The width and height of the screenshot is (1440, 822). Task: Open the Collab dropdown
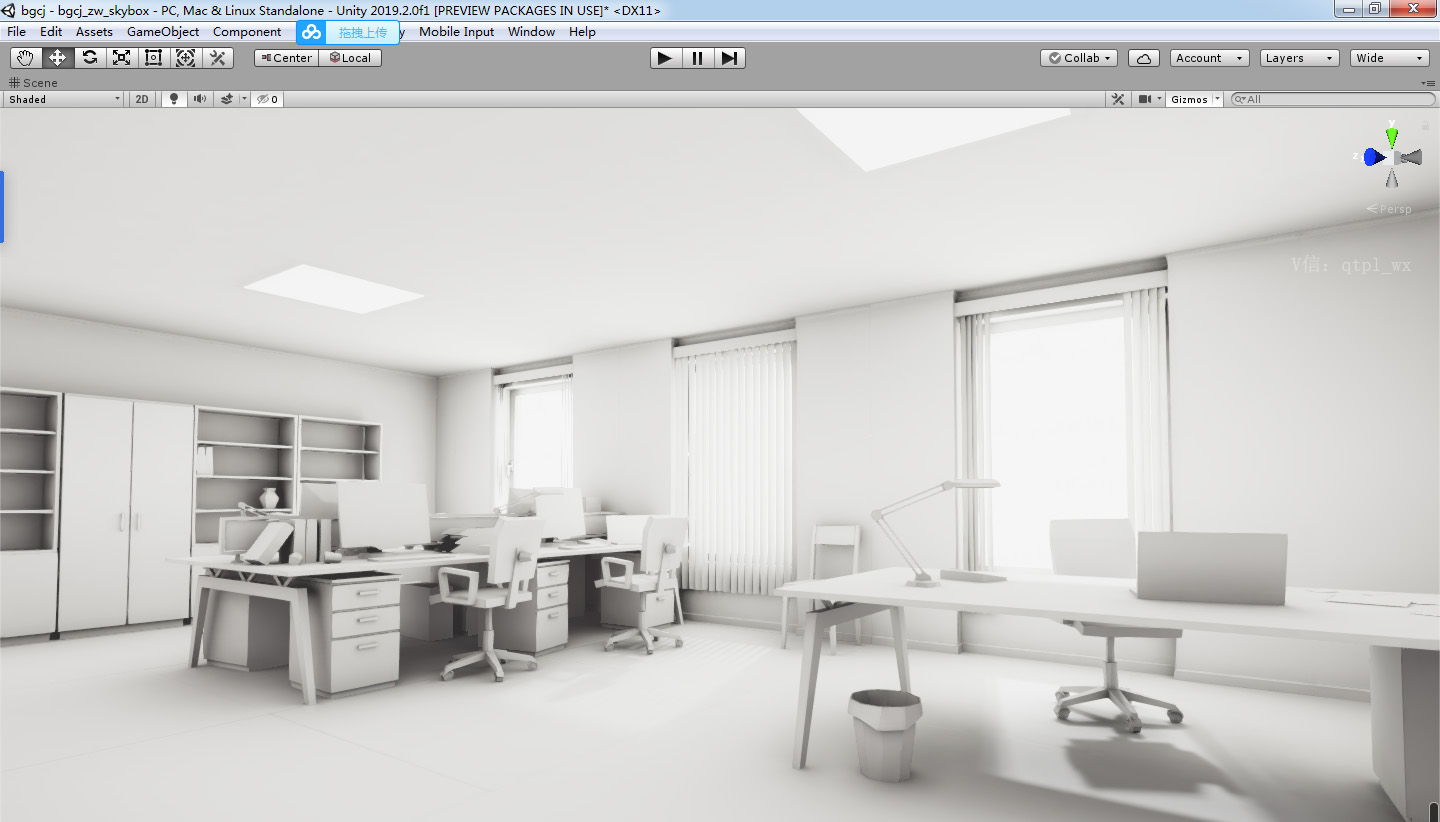pos(1079,58)
